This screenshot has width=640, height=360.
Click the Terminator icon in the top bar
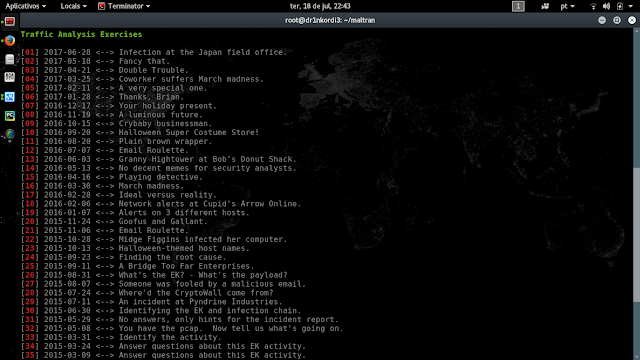pos(102,6)
